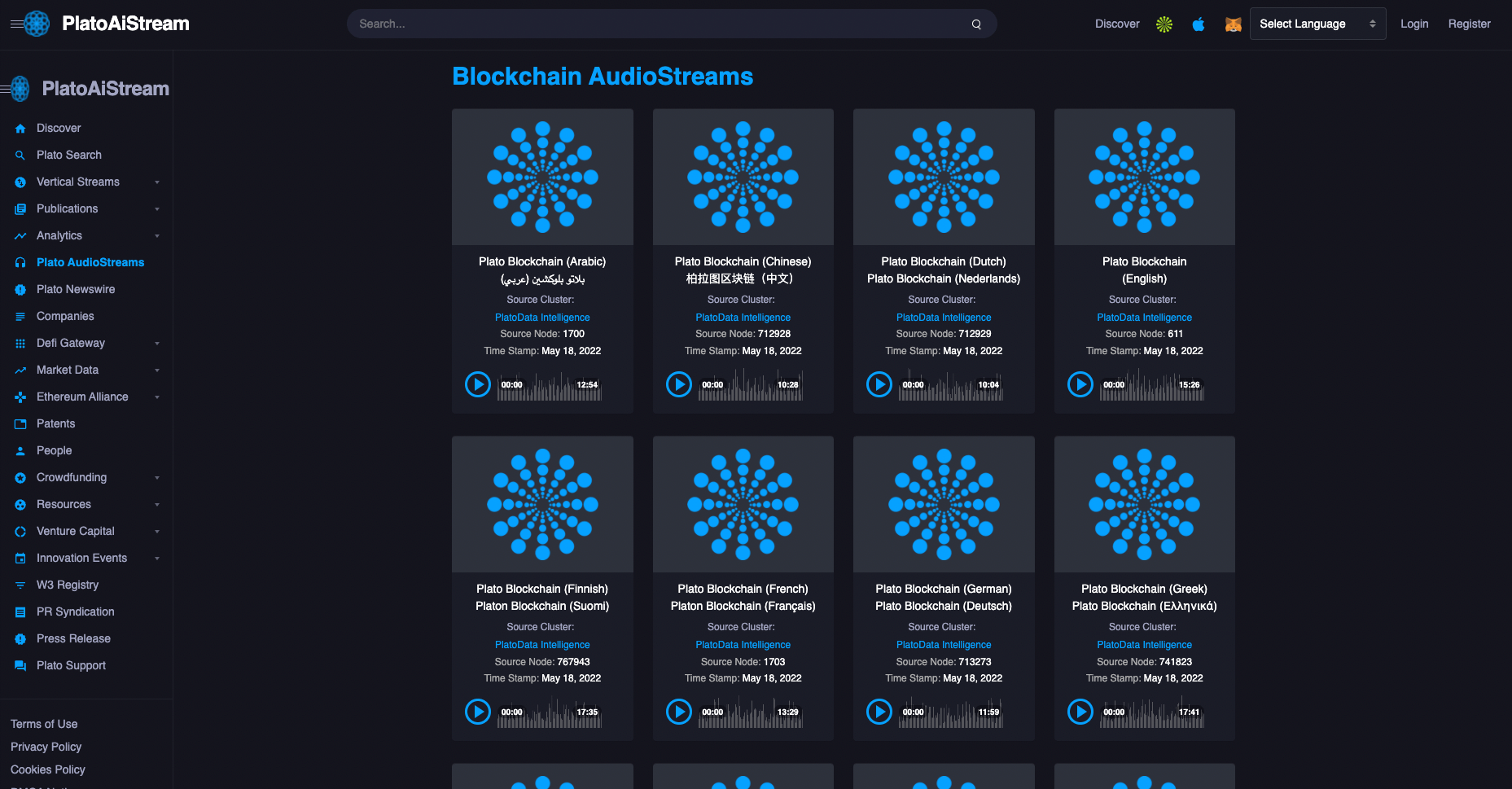Play the Plato Blockchain (Finnish) stream
Image resolution: width=1512 pixels, height=789 pixels.
pyautogui.click(x=478, y=712)
